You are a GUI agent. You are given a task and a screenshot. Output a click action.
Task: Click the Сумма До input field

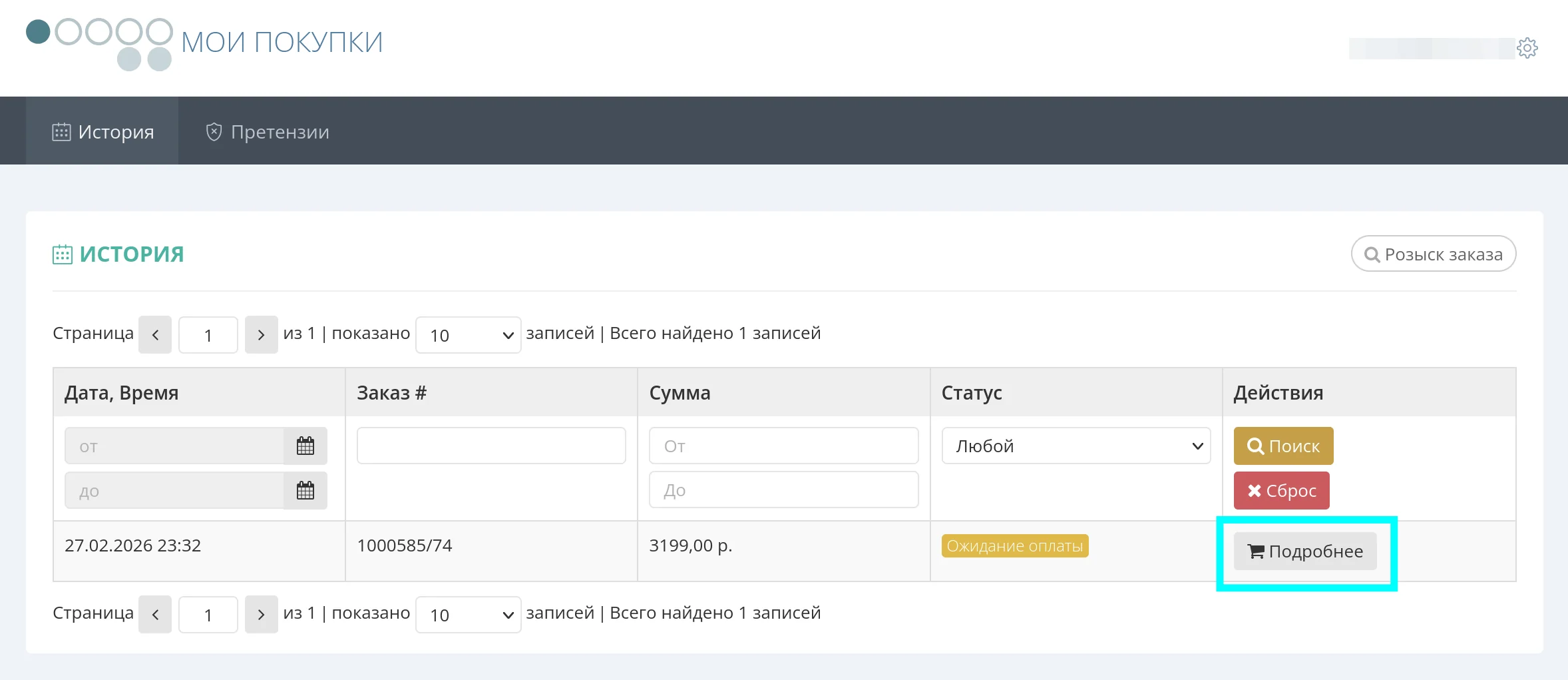[783, 490]
